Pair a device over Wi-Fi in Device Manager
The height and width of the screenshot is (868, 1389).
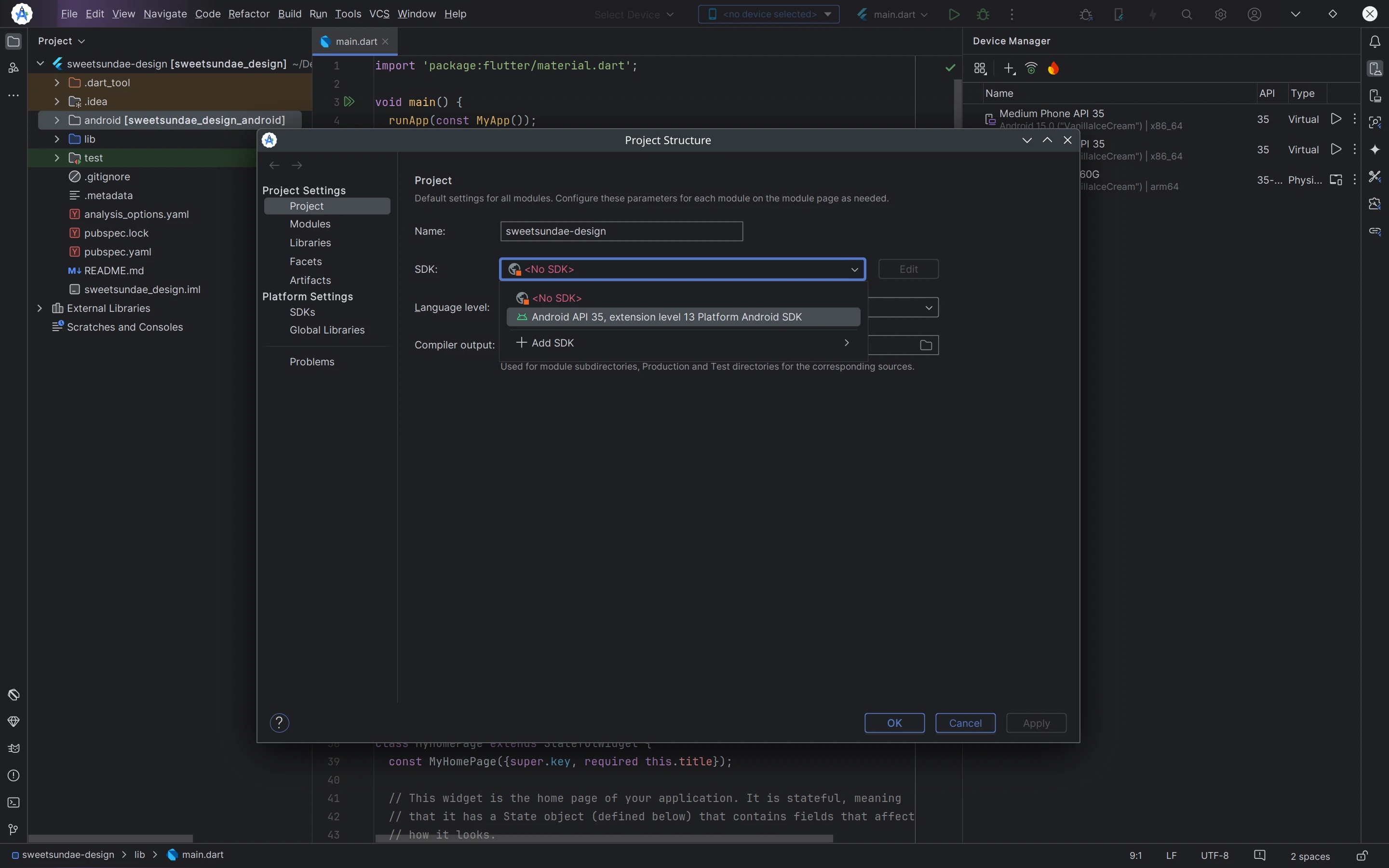pyautogui.click(x=1031, y=68)
